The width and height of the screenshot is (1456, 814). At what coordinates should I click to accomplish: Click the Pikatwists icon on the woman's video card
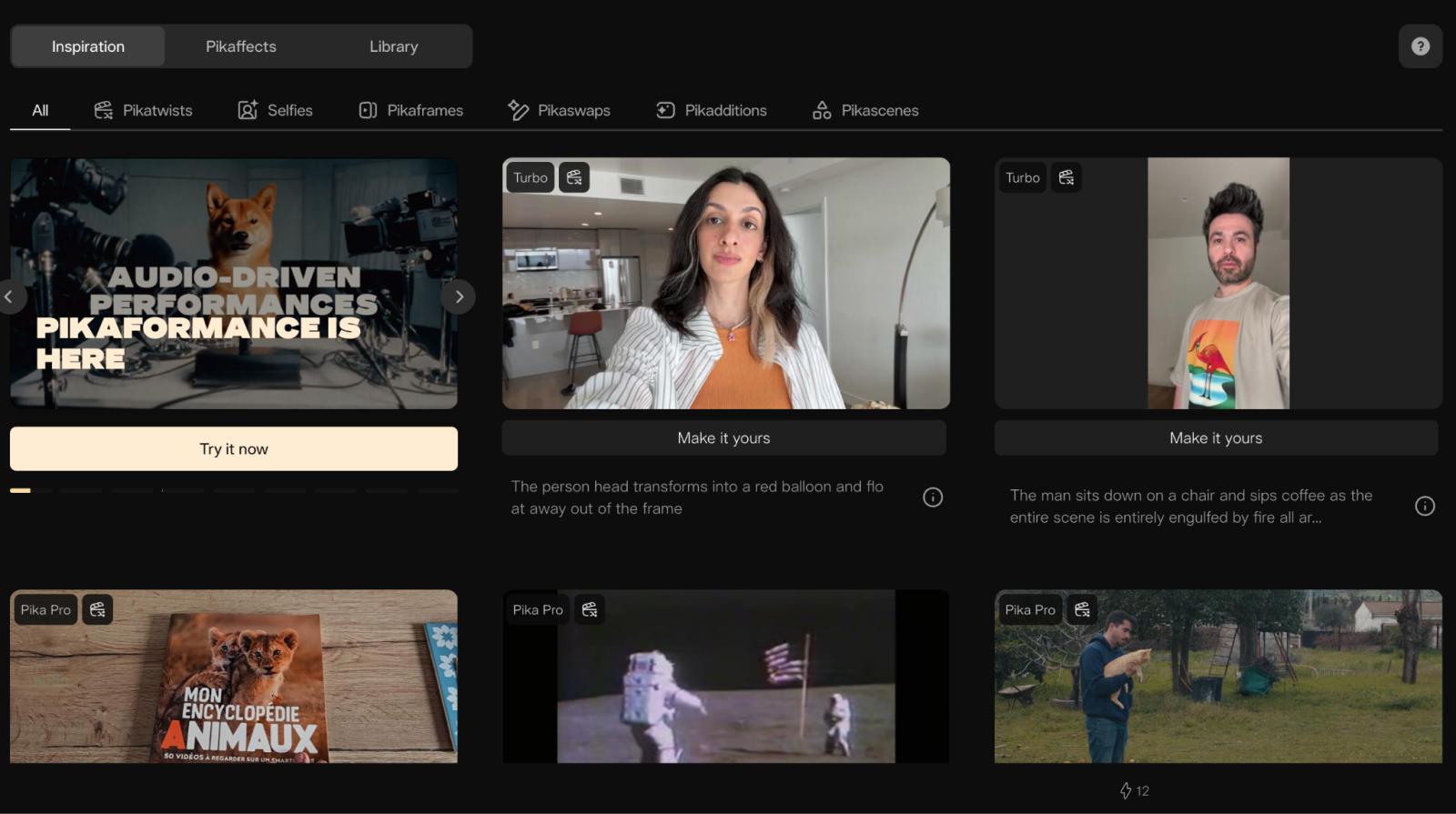(574, 177)
